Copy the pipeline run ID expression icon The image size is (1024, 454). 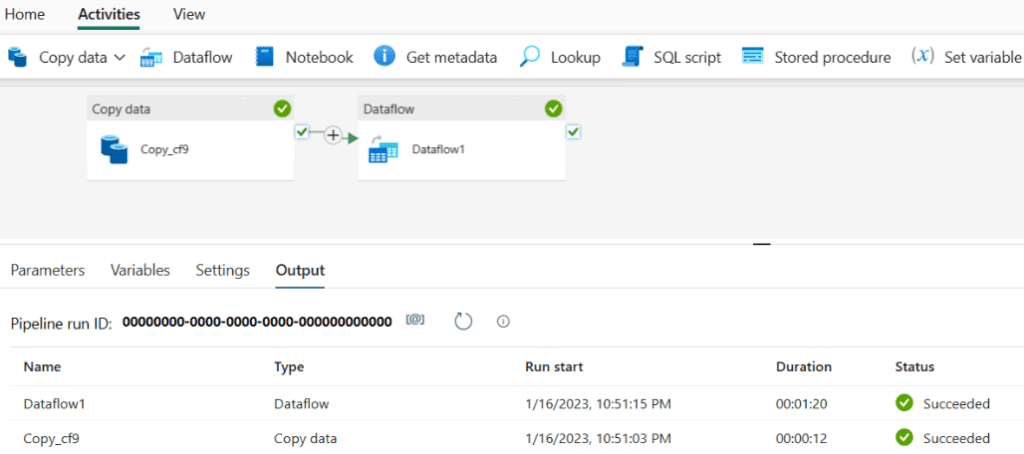(x=415, y=320)
